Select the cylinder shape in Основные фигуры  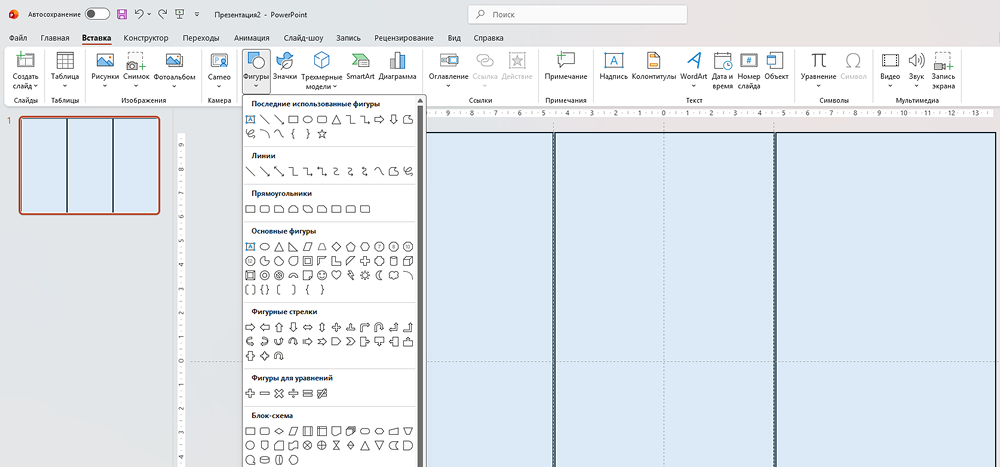(394, 261)
